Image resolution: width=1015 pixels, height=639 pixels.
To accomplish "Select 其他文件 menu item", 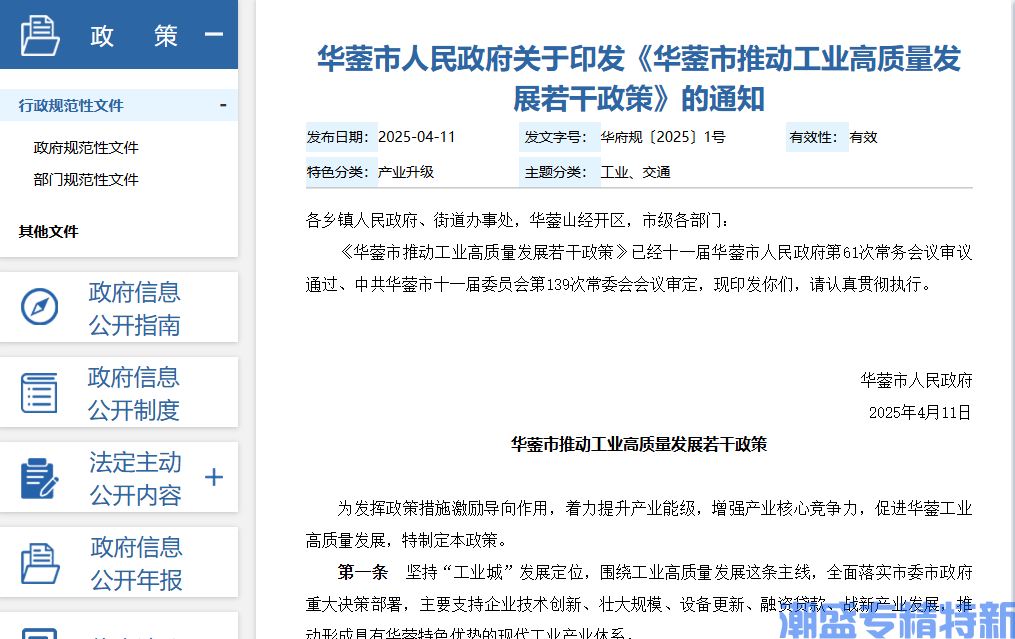I will pos(49,232).
